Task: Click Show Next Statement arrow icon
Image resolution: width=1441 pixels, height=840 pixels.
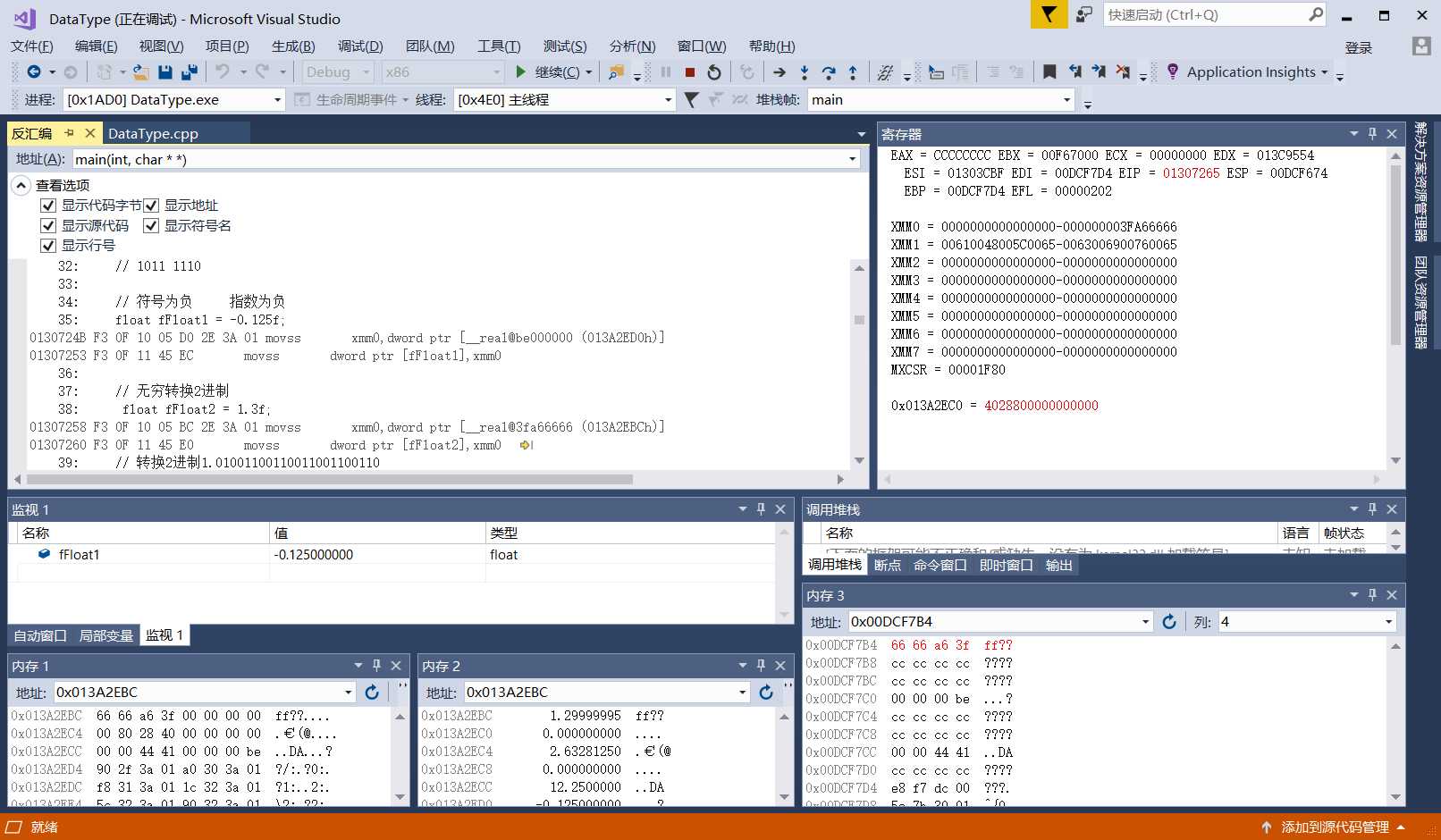Action: tap(779, 72)
